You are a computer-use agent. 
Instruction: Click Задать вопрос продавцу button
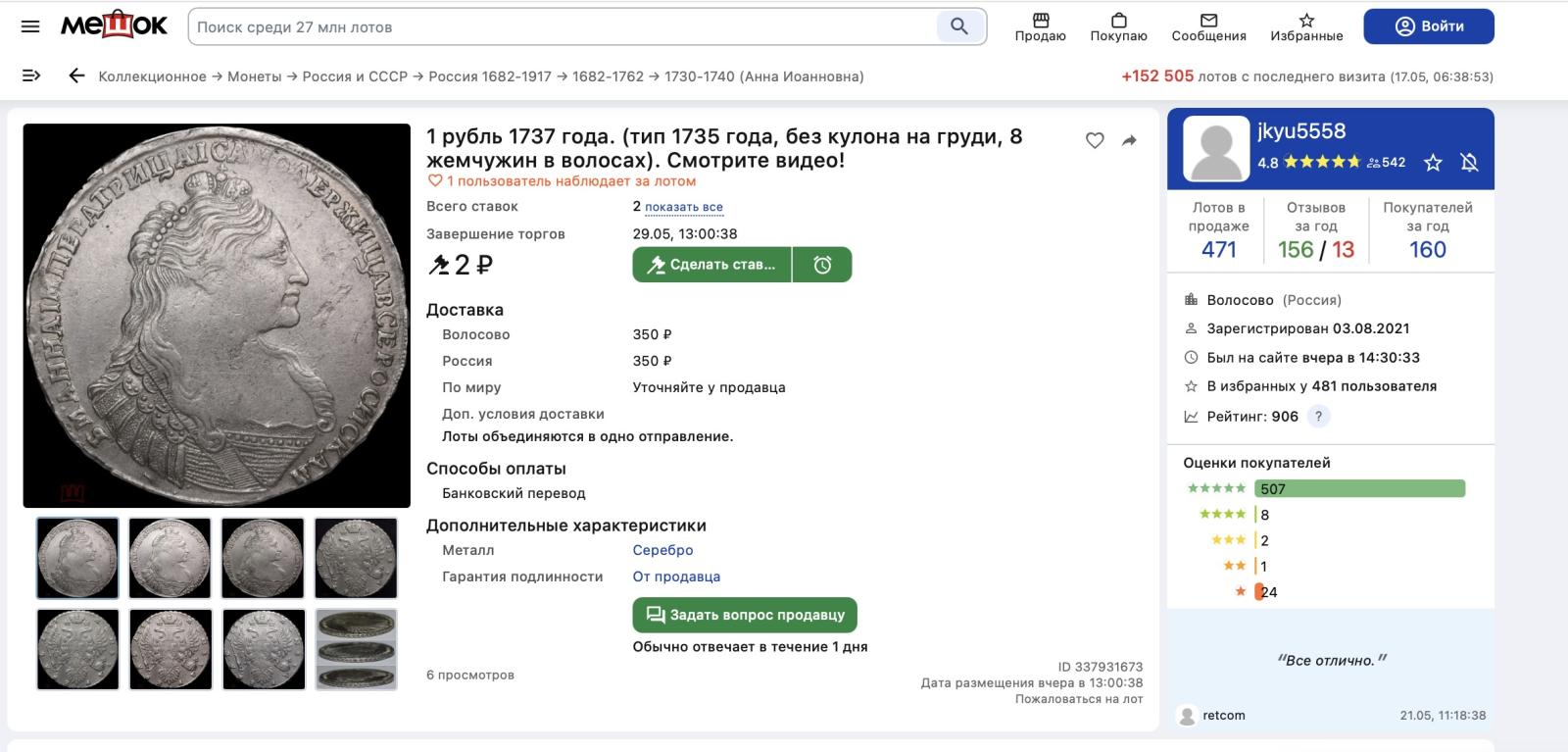745,615
